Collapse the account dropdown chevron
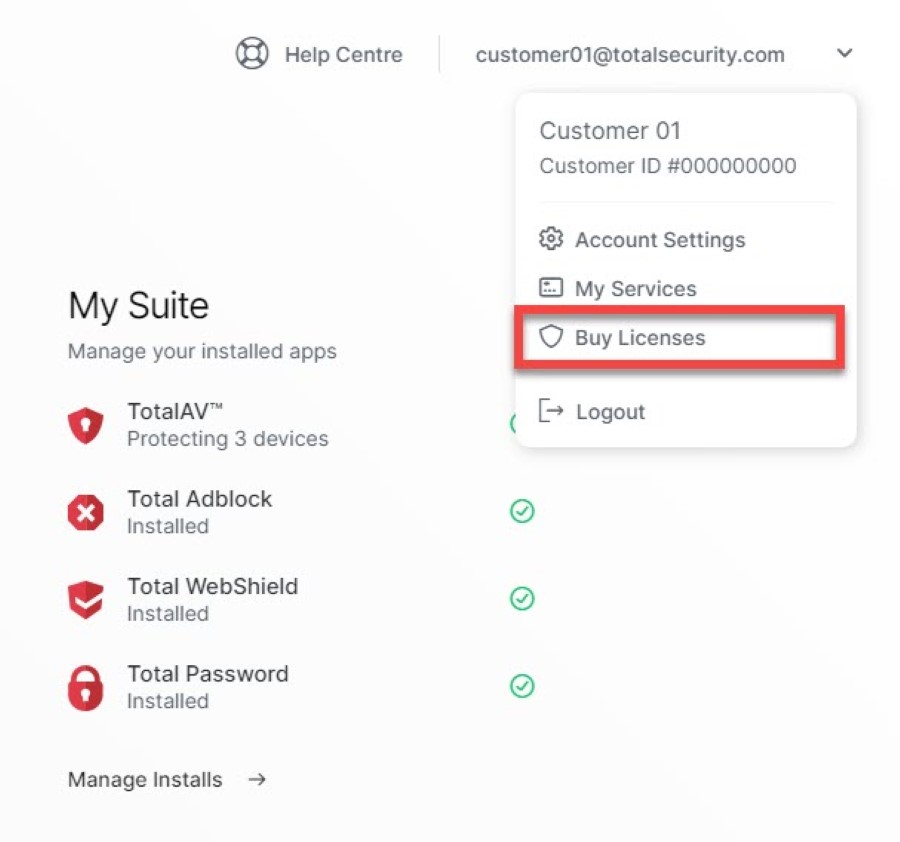Screen dimensions: 900x842 pyautogui.click(x=845, y=54)
